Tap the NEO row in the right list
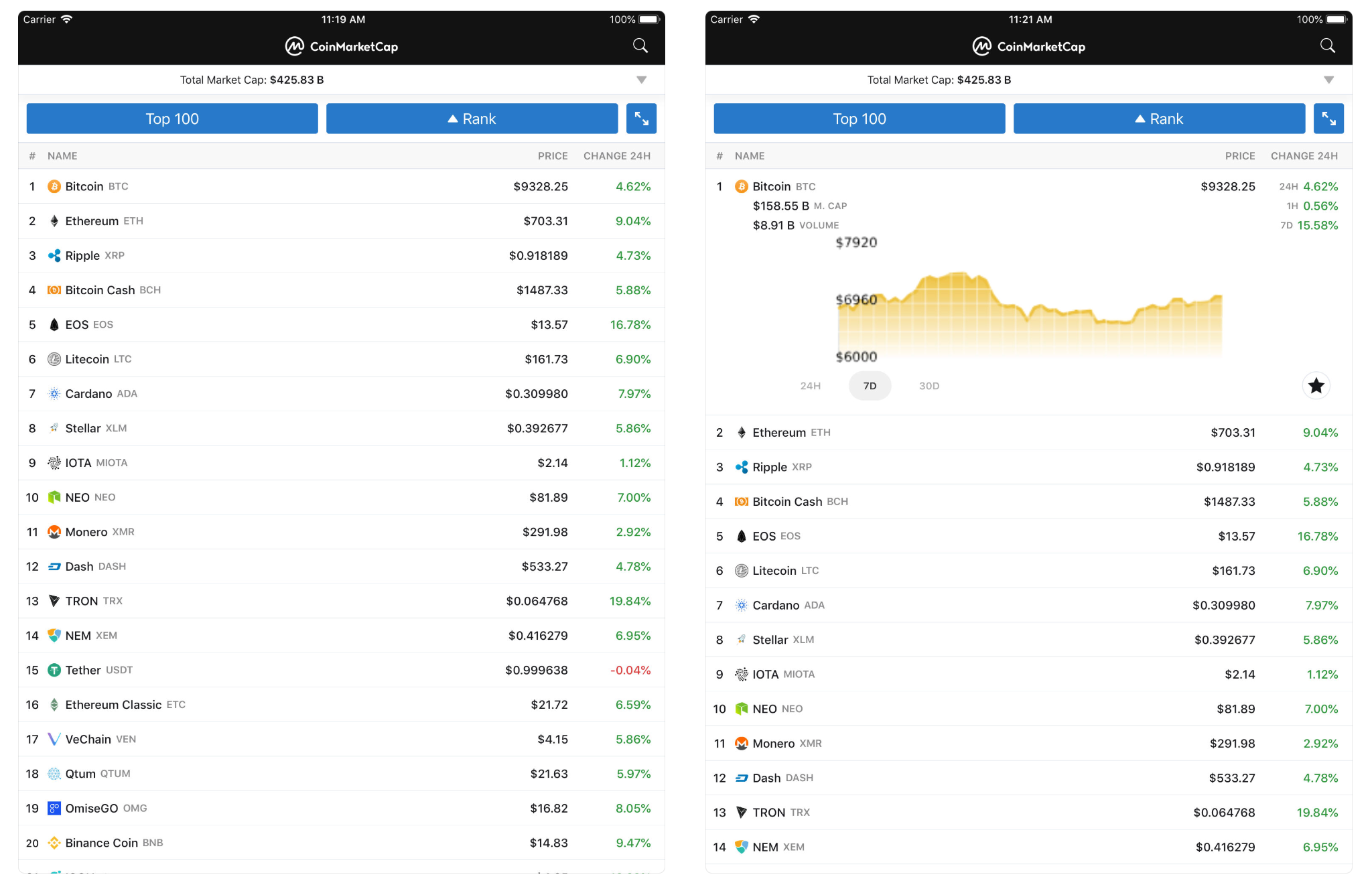 click(x=1029, y=709)
